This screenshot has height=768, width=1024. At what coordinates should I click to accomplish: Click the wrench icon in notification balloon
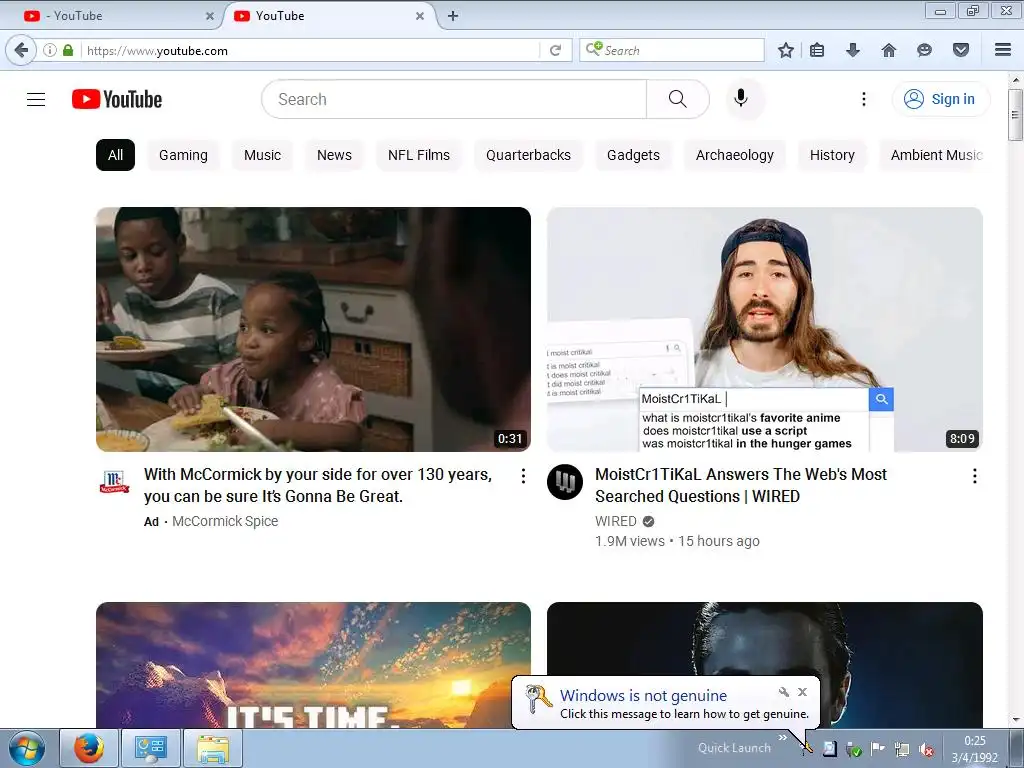(784, 692)
